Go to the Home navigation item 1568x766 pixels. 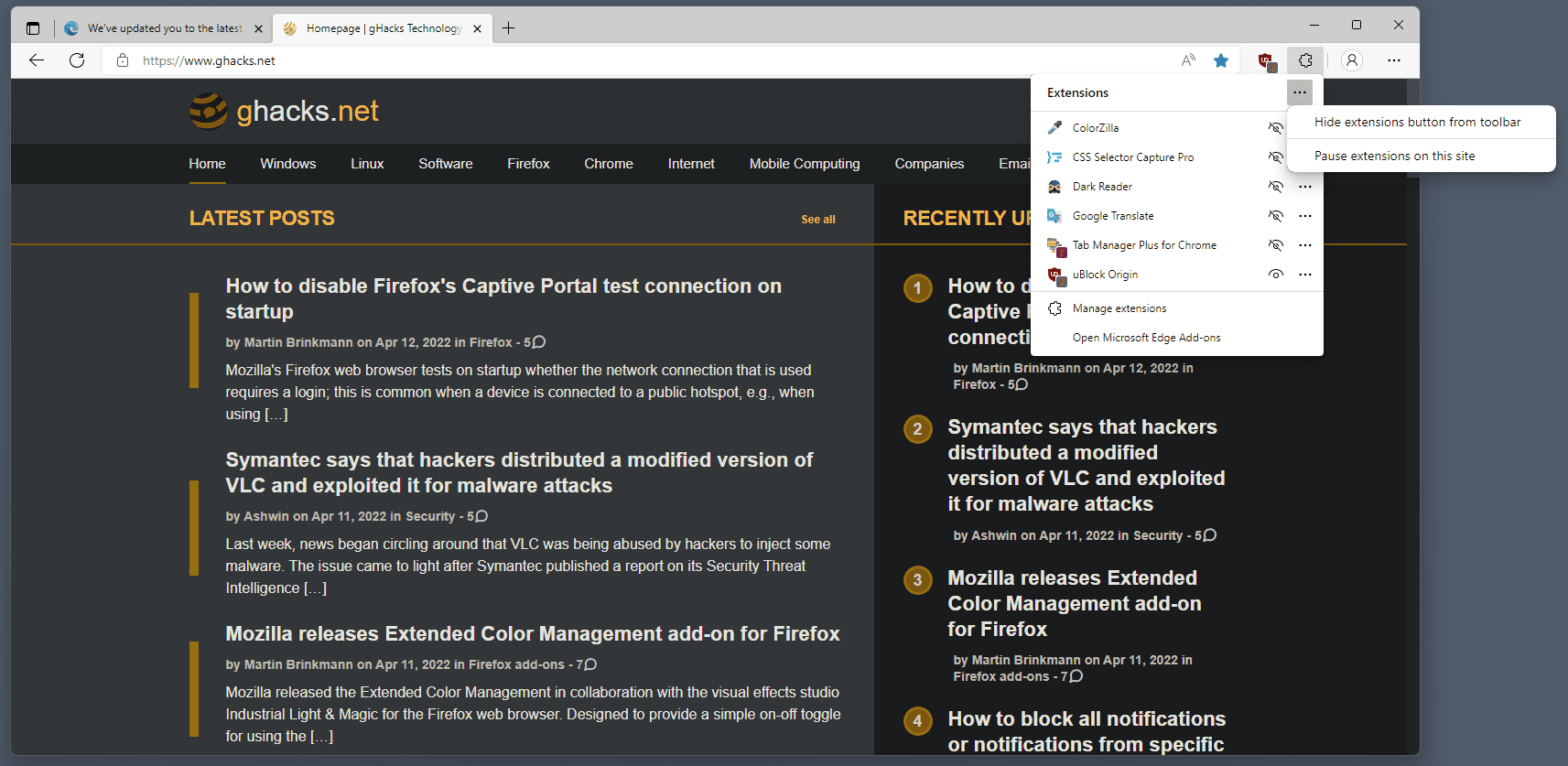[x=207, y=164]
